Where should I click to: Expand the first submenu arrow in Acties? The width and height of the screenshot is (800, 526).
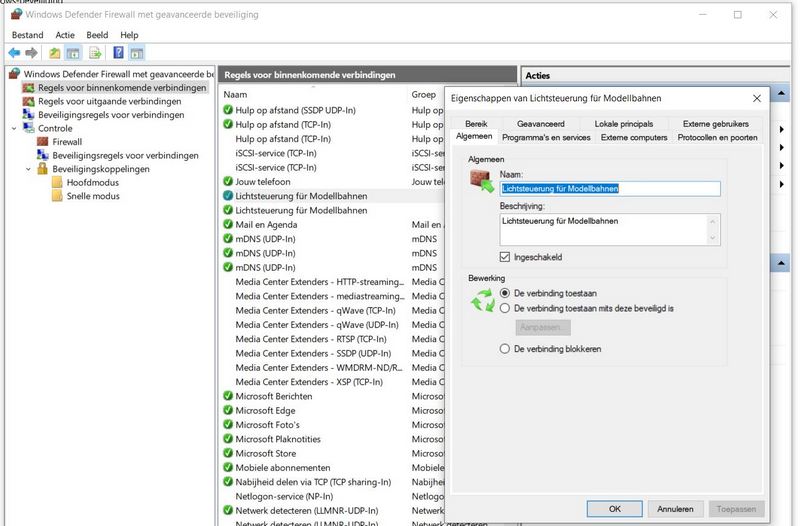pos(782,130)
